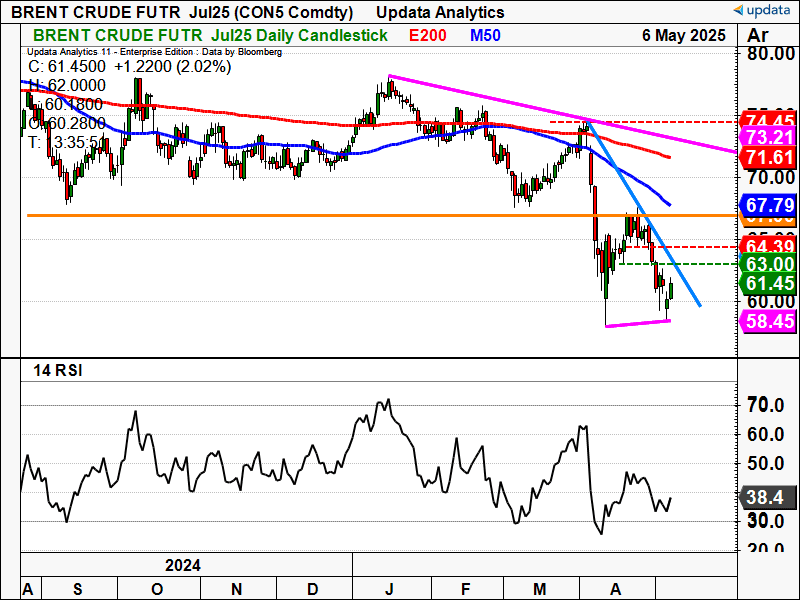This screenshot has height=600, width=800.
Task: Select the 64.39 red price label
Action: 768,246
